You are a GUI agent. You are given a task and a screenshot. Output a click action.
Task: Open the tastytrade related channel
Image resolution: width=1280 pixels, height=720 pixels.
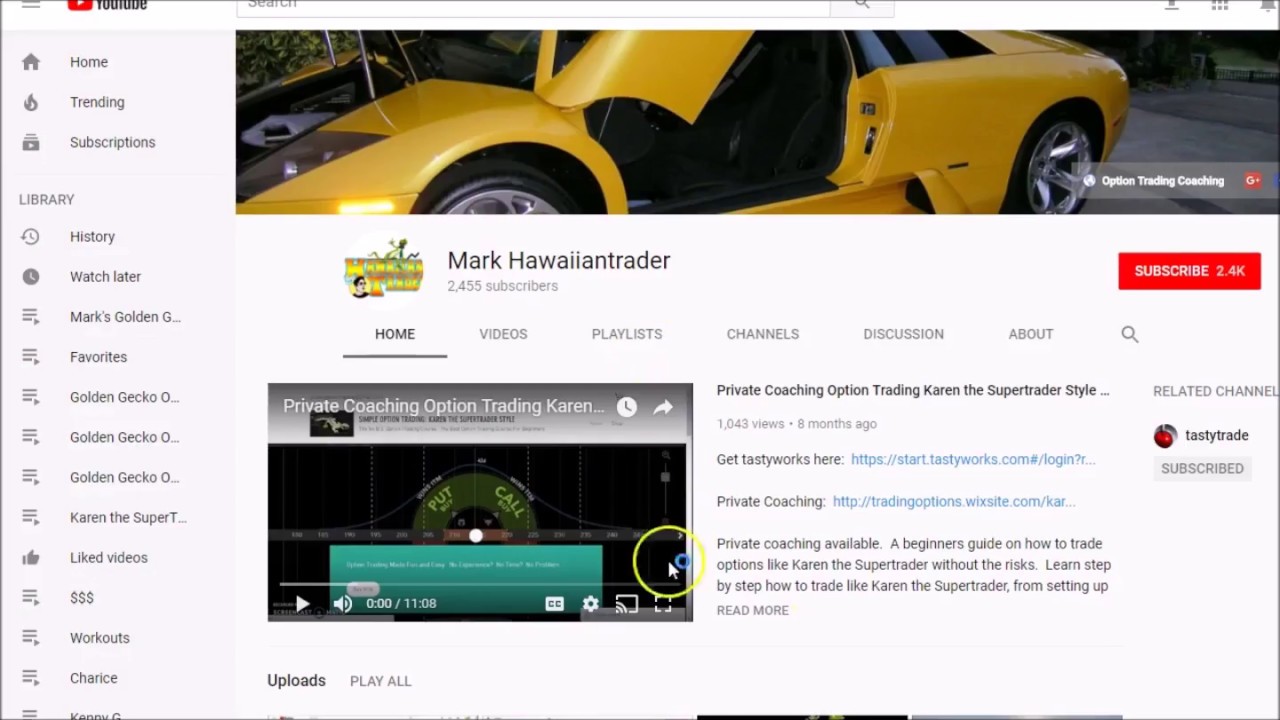(1217, 435)
